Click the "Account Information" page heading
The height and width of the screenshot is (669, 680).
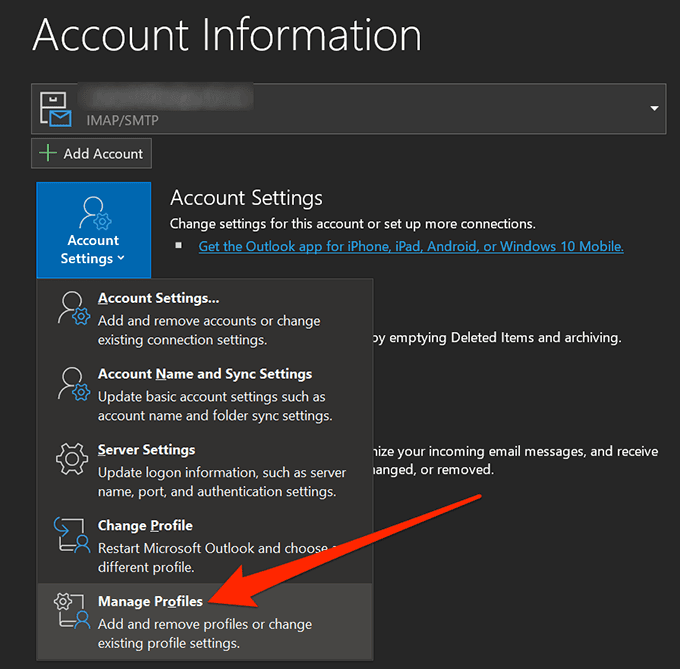pyautogui.click(x=227, y=35)
